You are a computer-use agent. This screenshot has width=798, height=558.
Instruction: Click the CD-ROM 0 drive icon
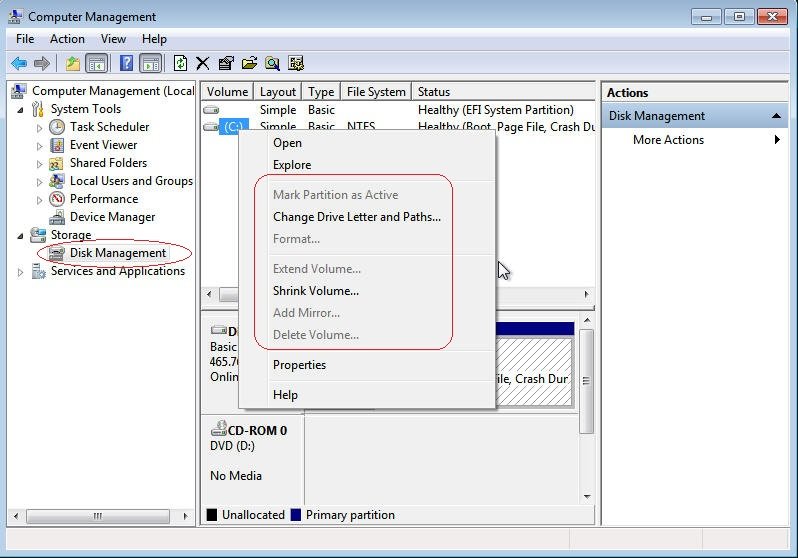218,429
